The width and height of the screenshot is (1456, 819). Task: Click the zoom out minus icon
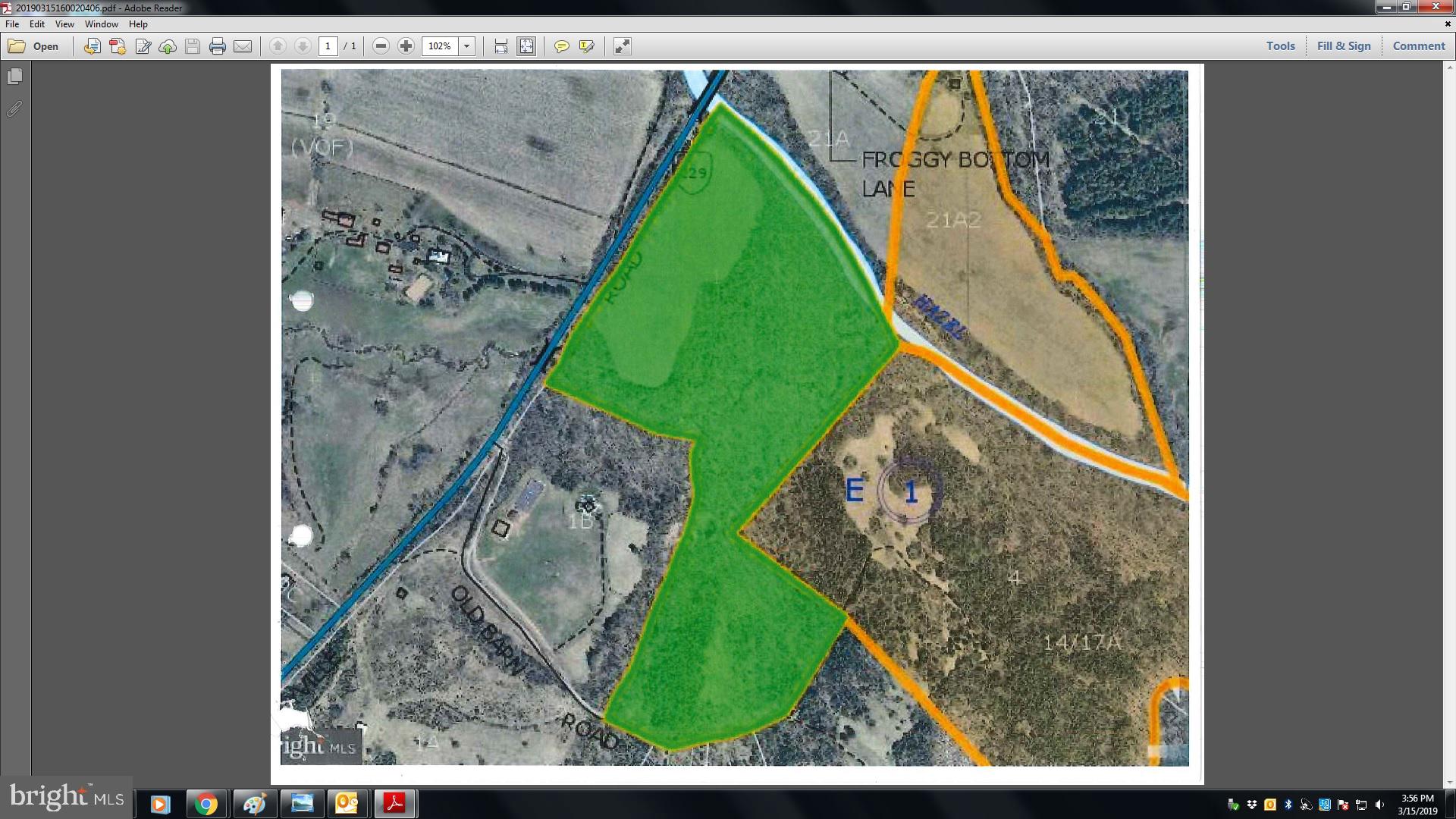(381, 46)
